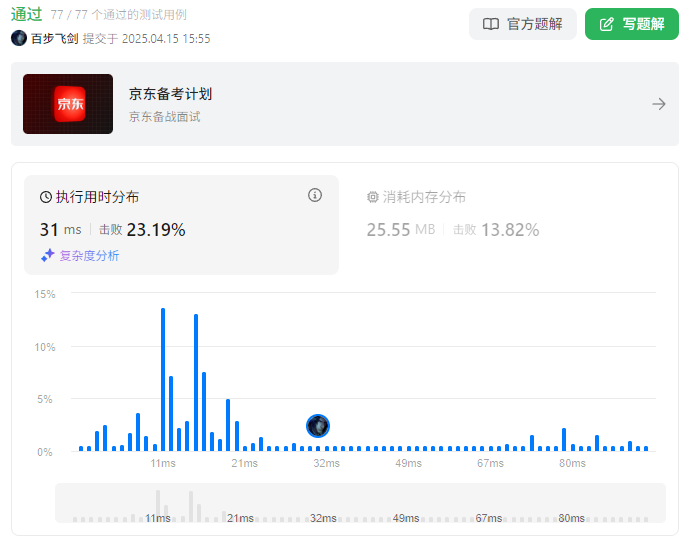Click the 32ms axis label on main chart
Screen dimensions: 691x546
coord(327,463)
